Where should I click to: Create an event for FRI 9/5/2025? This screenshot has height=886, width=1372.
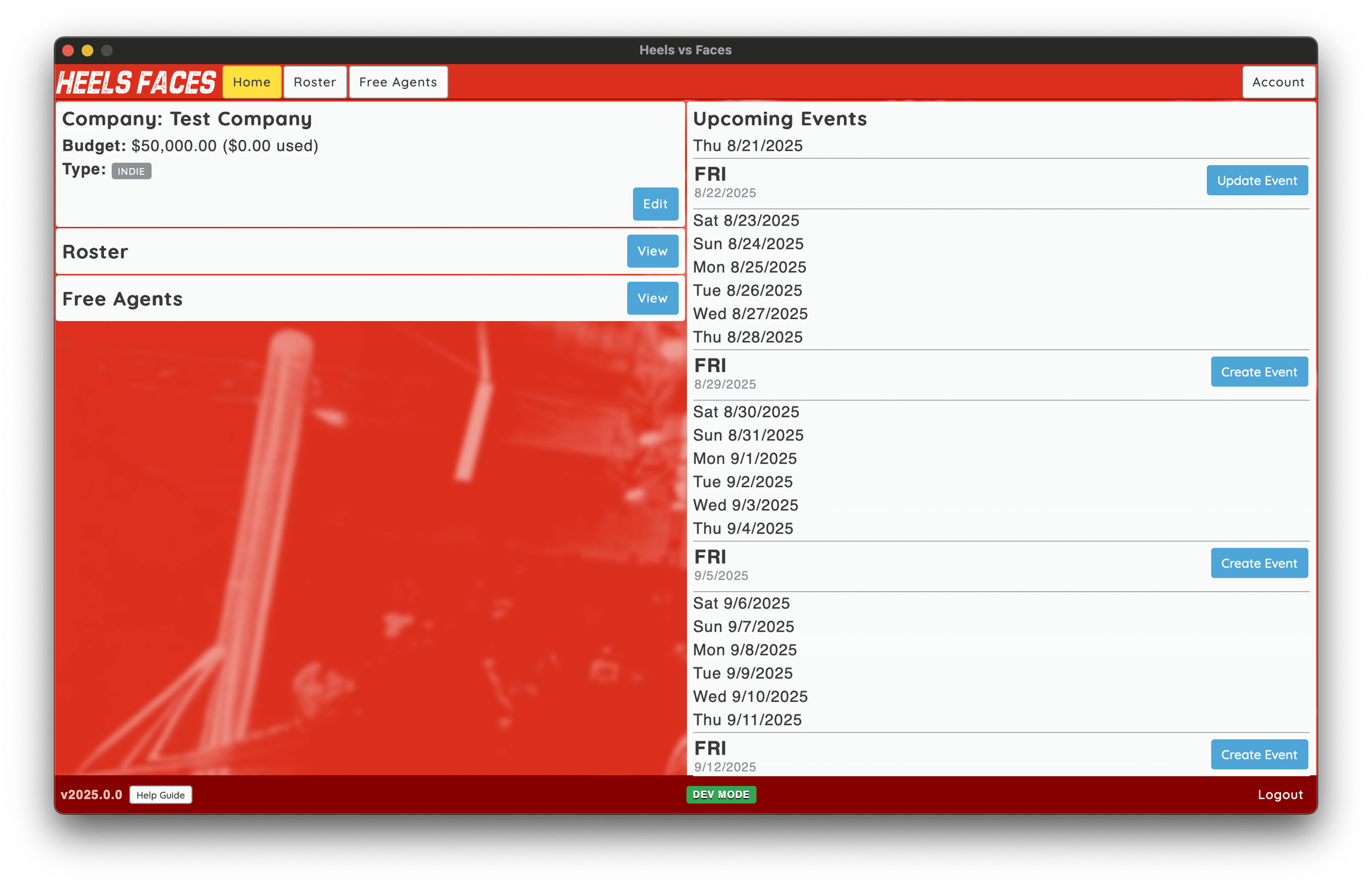pos(1259,562)
